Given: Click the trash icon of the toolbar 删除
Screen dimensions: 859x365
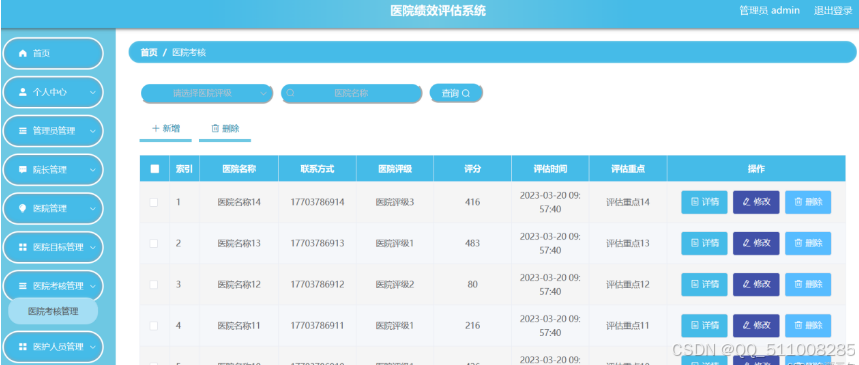Looking at the screenshot, I should click(215, 128).
